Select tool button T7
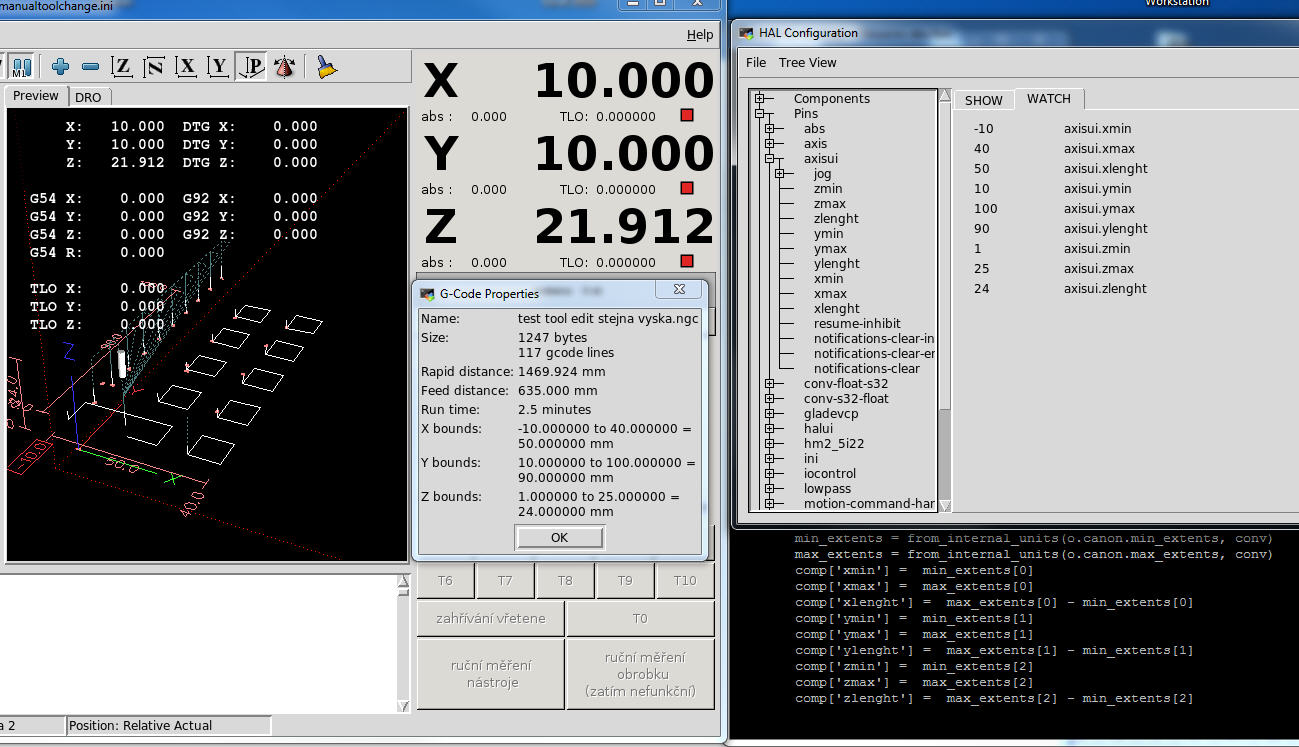 tap(505, 581)
